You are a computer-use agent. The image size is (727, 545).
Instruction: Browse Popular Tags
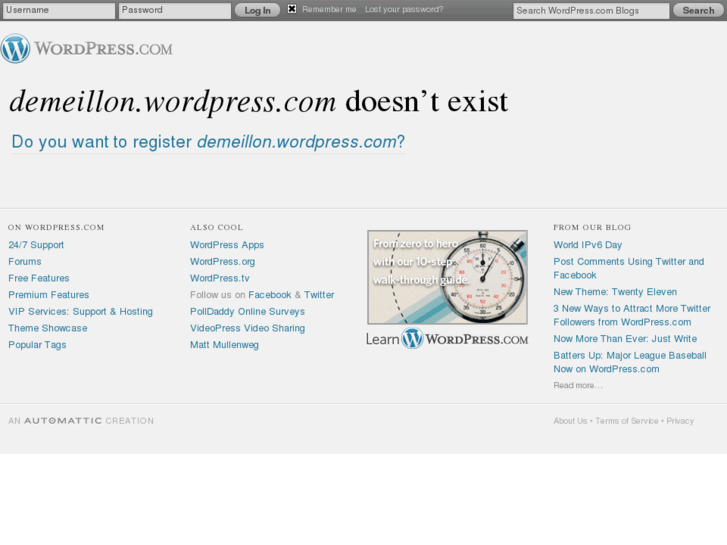pyautogui.click(x=37, y=345)
